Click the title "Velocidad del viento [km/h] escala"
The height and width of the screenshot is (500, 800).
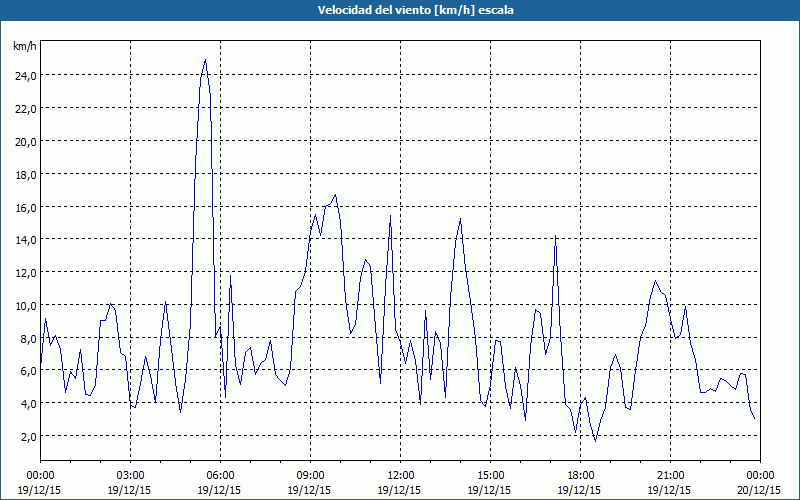pyautogui.click(x=415, y=10)
